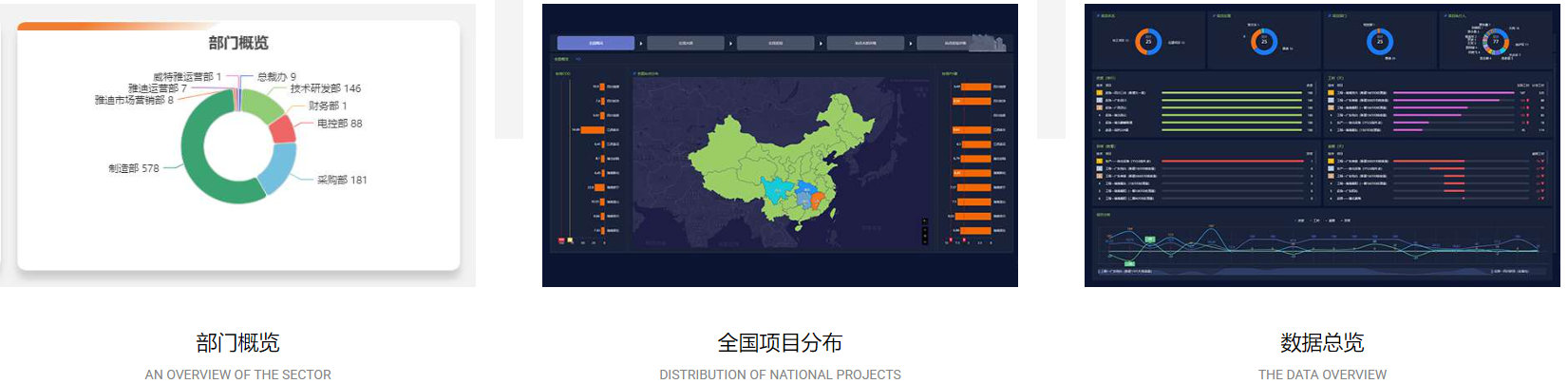Open the department overview chart thumbnail
The height and width of the screenshot is (384, 1568).
237,145
